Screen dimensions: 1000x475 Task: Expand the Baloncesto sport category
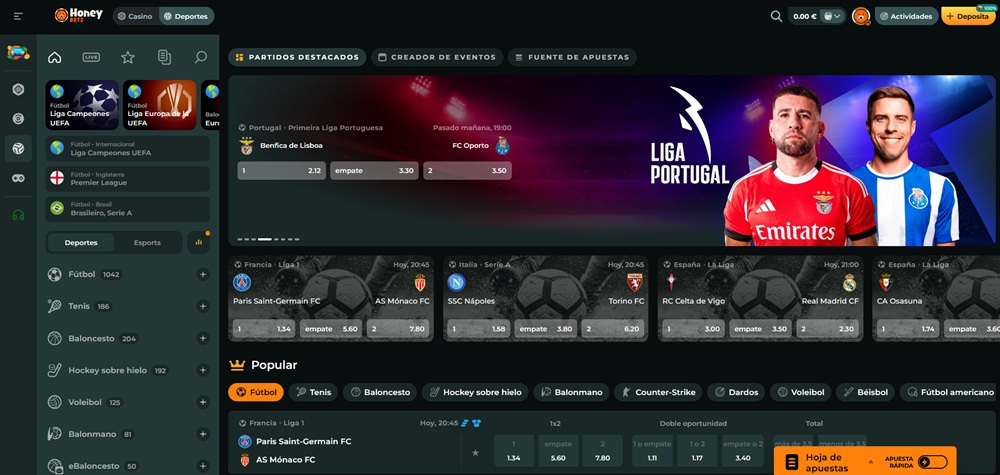203,338
